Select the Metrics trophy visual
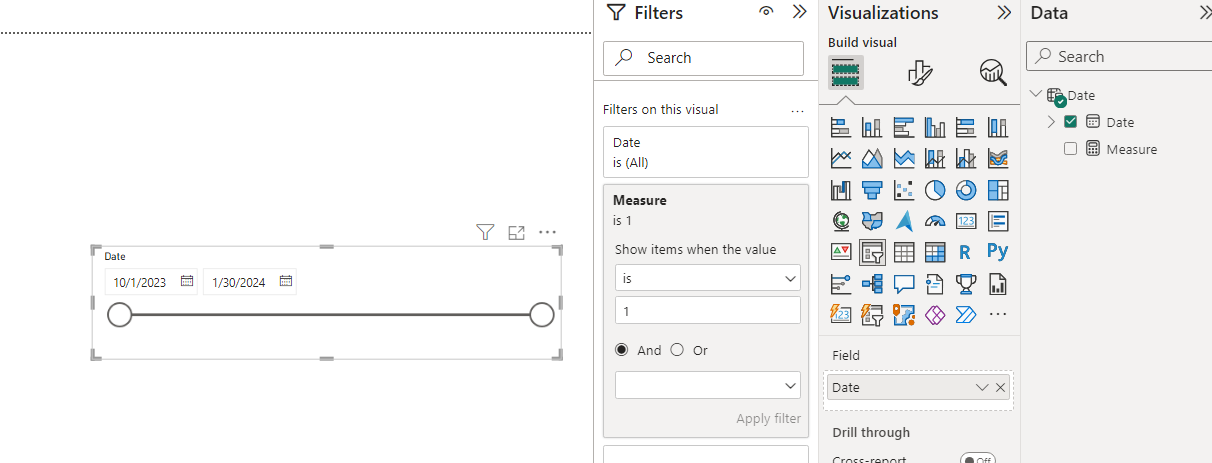Image resolution: width=1212 pixels, height=463 pixels. point(966,284)
